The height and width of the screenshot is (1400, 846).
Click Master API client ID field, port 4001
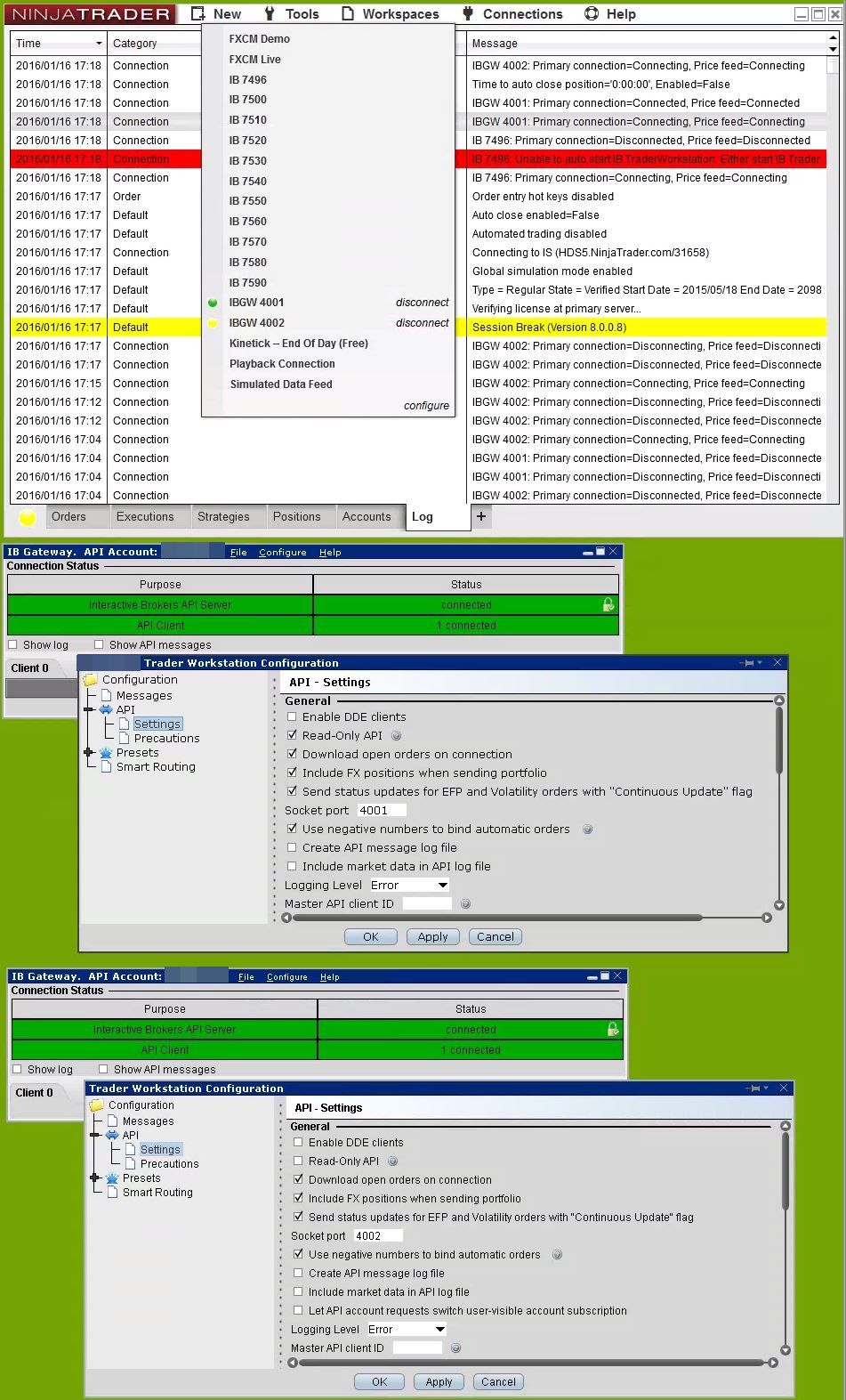point(427,904)
